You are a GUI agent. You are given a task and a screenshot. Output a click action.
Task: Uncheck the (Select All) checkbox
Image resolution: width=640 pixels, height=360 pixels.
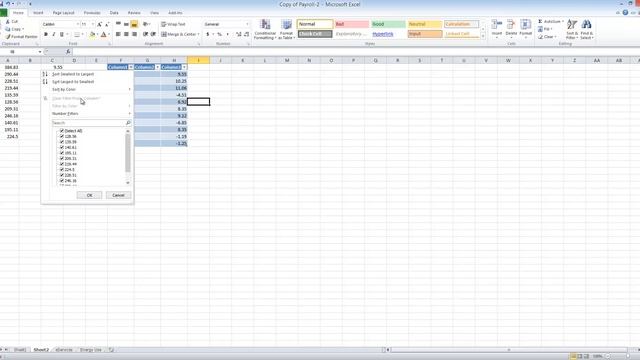[62, 131]
